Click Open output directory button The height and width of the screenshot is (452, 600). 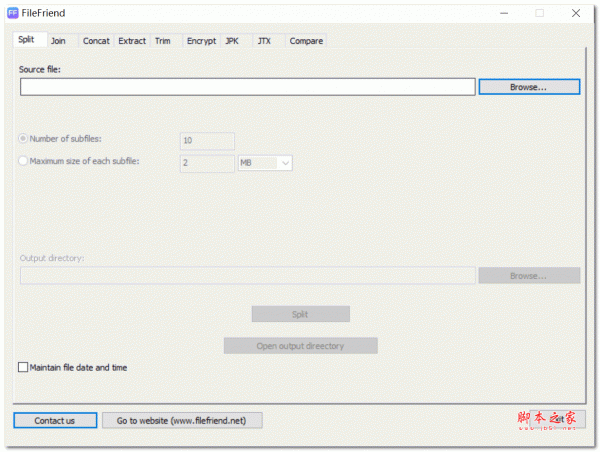300,346
